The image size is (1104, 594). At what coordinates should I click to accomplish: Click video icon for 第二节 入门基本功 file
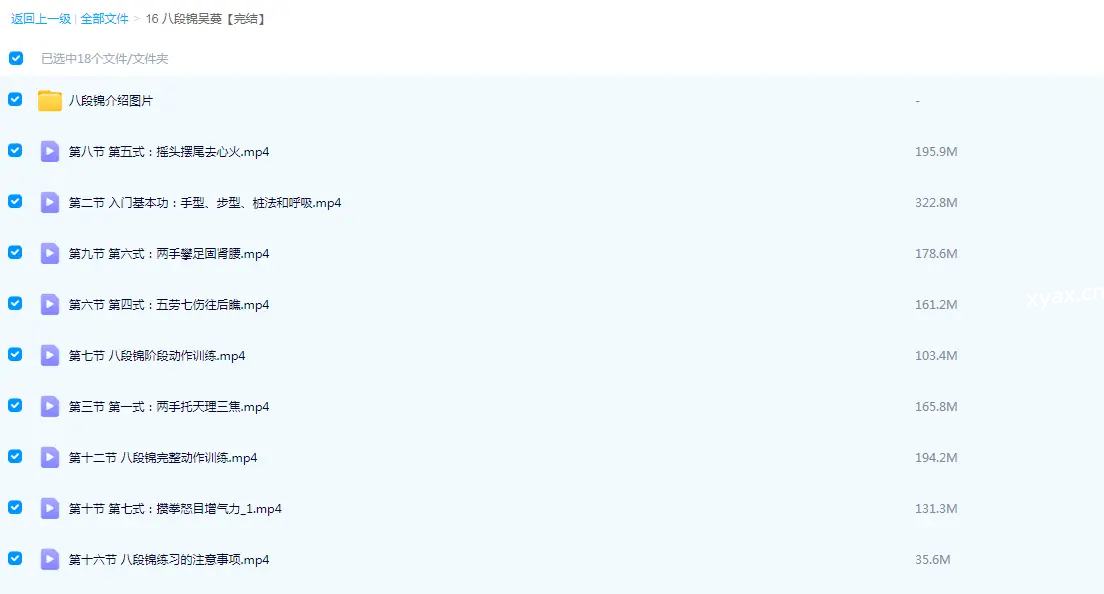pos(50,202)
